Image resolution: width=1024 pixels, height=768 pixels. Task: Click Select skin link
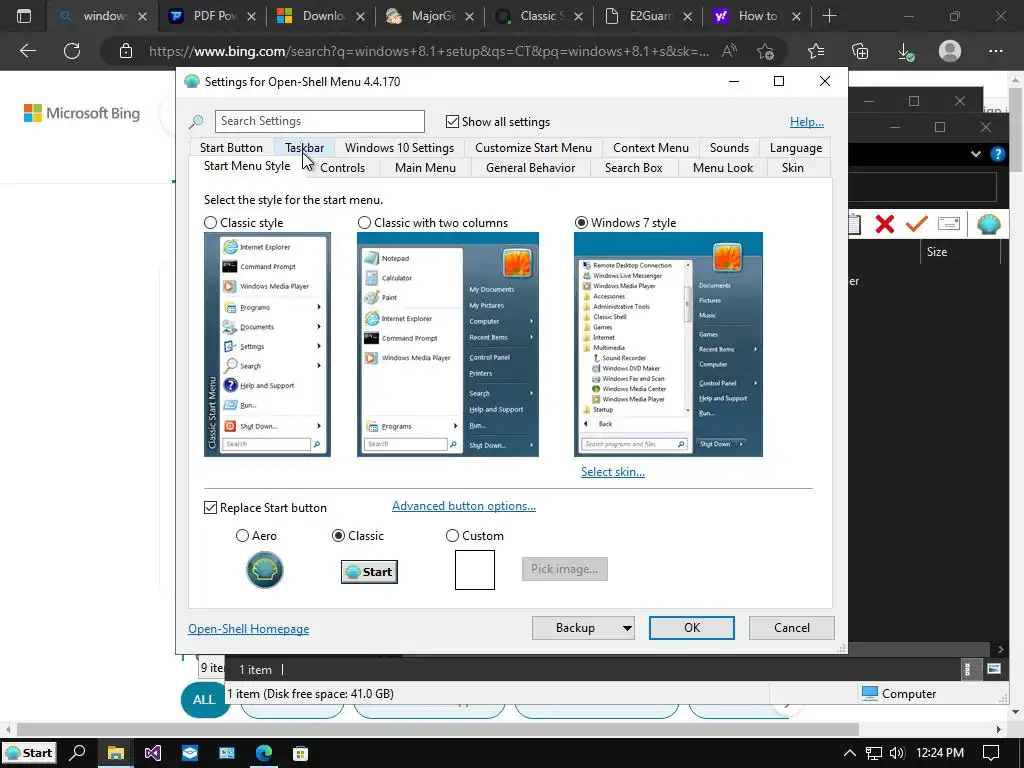(613, 472)
